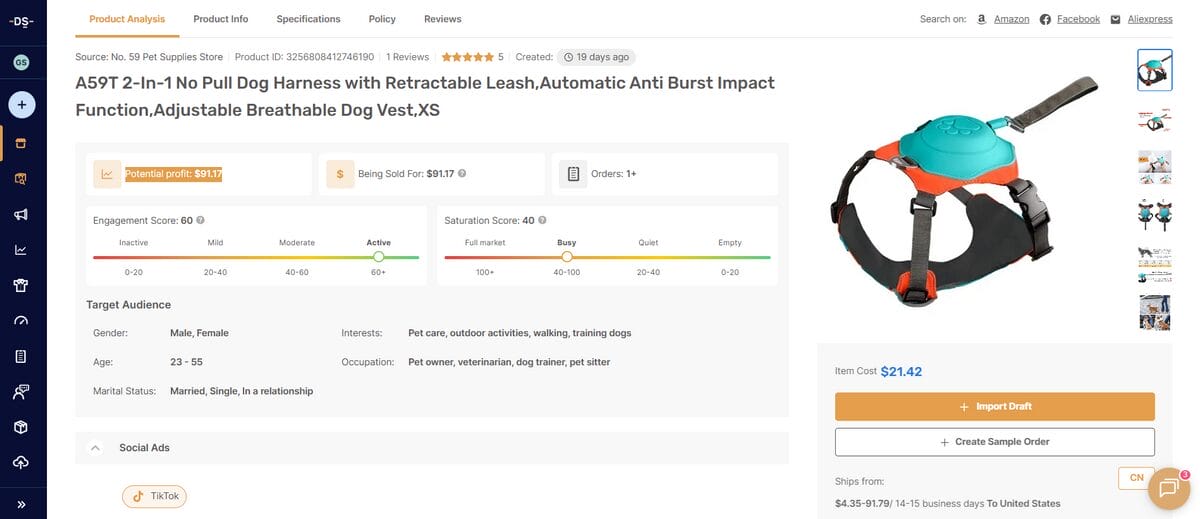
Task: Click the Create Sample Order button
Action: pos(994,442)
